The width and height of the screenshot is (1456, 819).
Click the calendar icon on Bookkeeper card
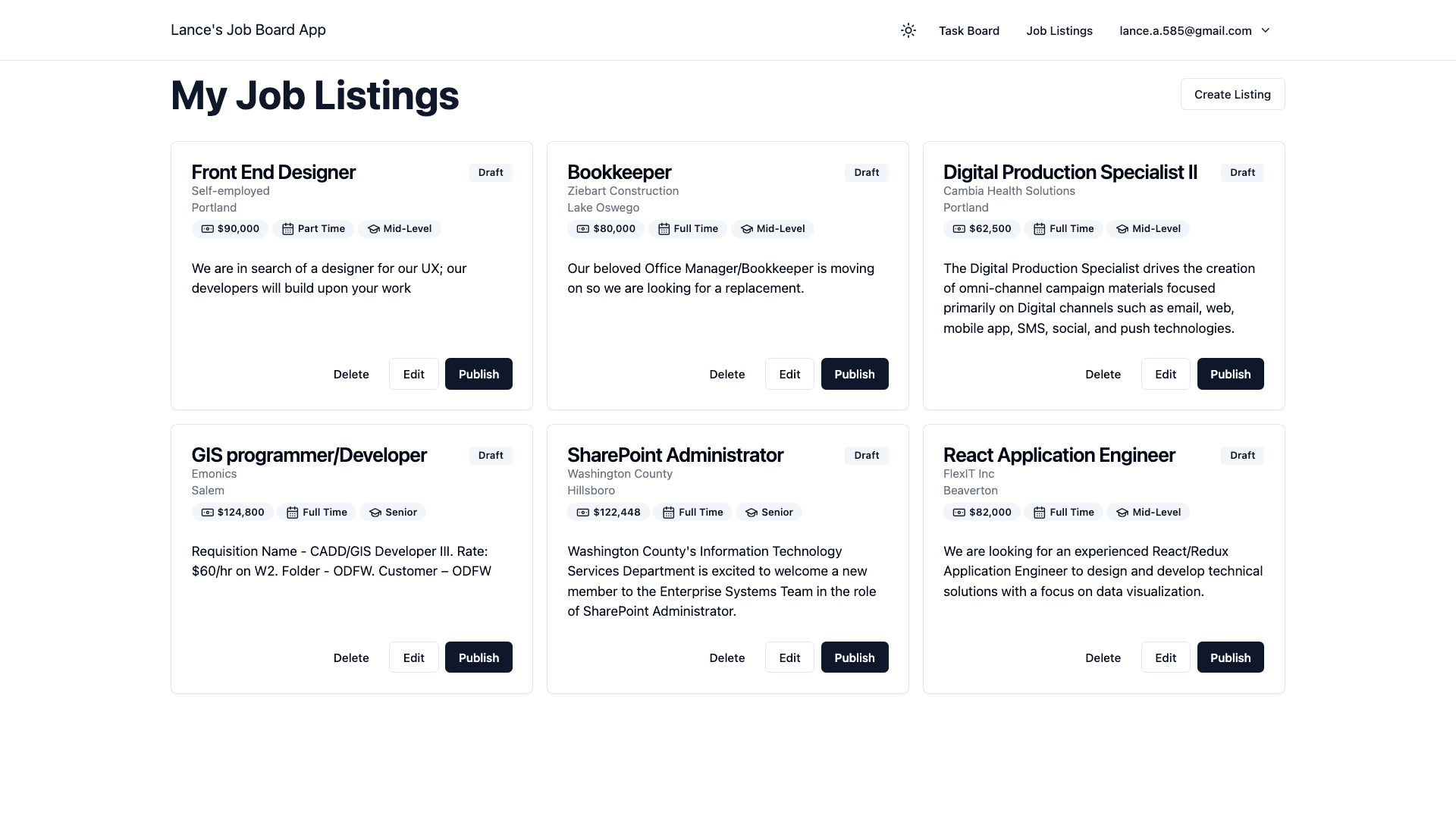(664, 229)
